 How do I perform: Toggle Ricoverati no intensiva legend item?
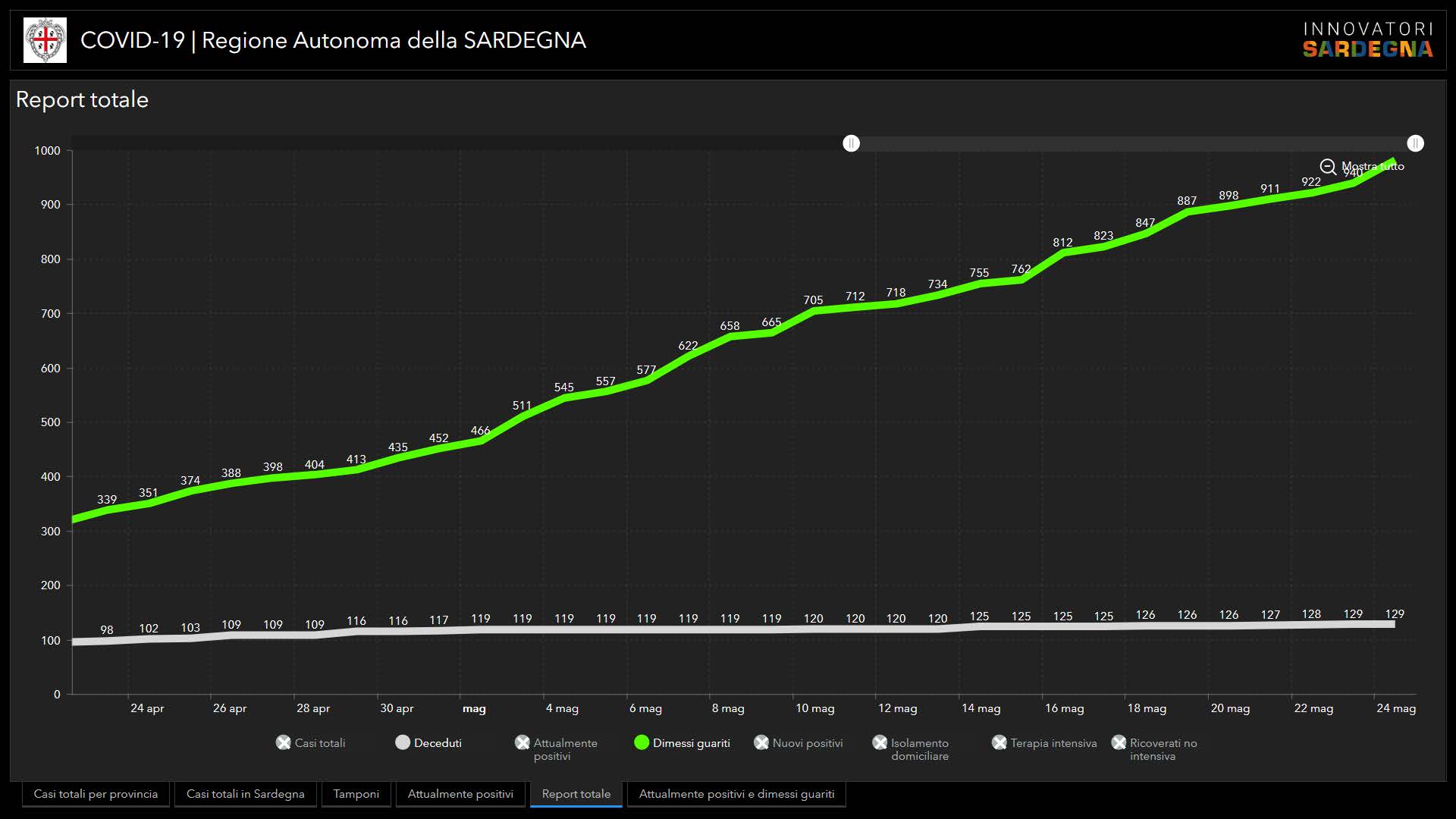click(x=1119, y=742)
